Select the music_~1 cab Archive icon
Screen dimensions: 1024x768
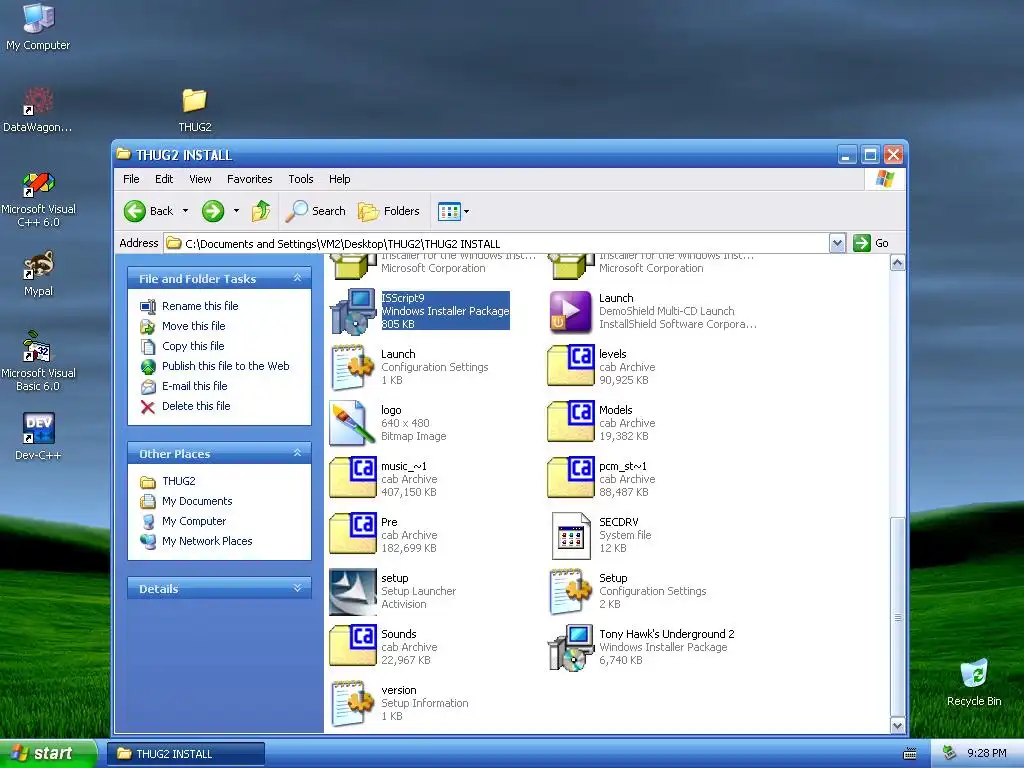[x=353, y=478]
